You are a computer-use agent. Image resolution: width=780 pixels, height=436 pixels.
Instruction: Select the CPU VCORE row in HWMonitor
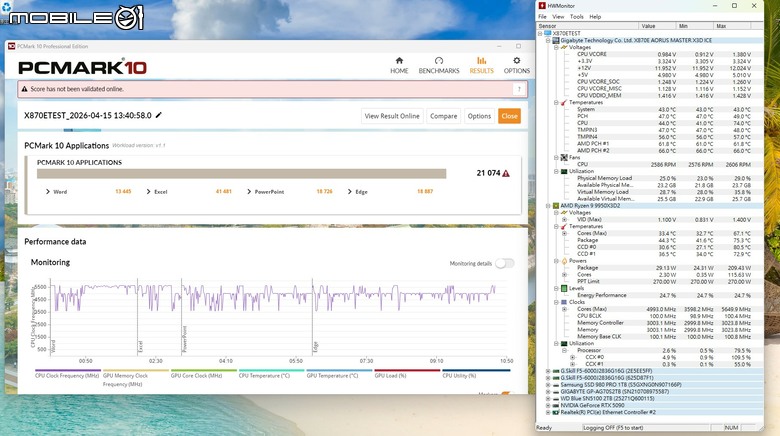point(664,54)
